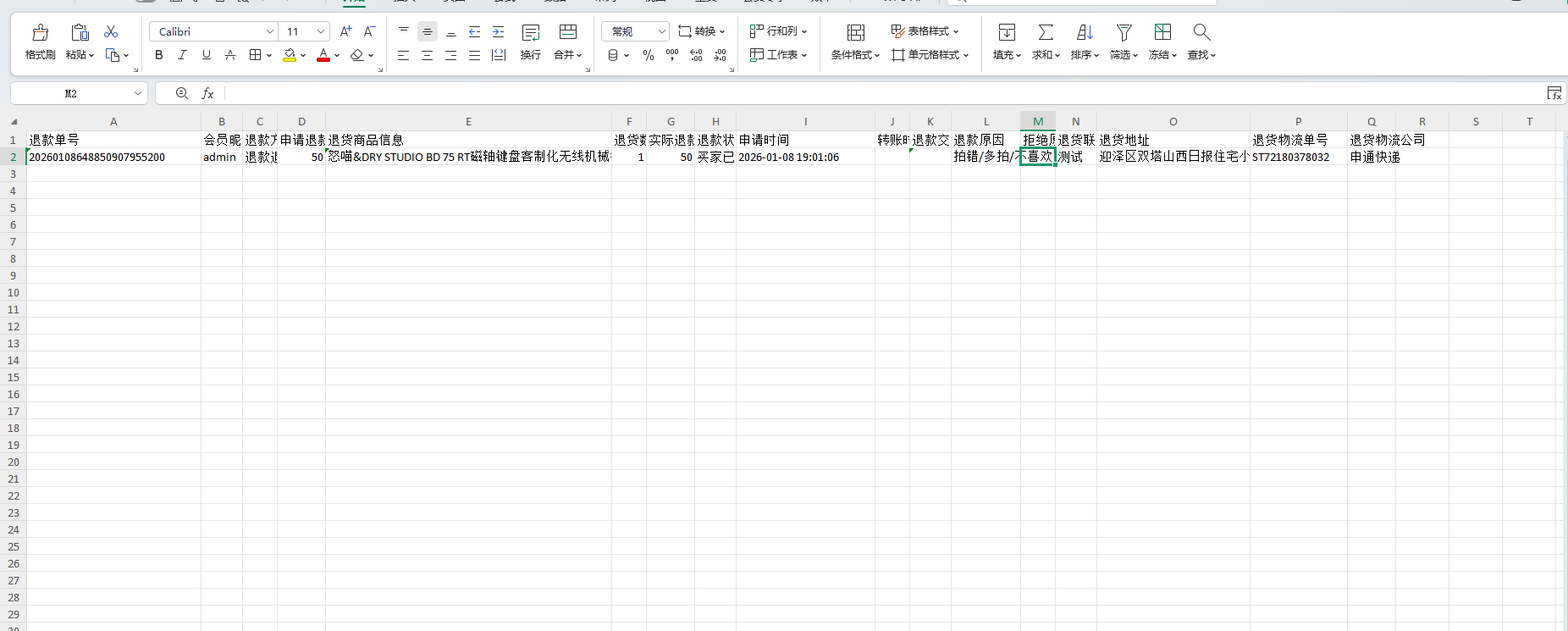The height and width of the screenshot is (631, 1568).
Task: Click the Format Painter (格式刷) icon
Action: click(x=40, y=33)
